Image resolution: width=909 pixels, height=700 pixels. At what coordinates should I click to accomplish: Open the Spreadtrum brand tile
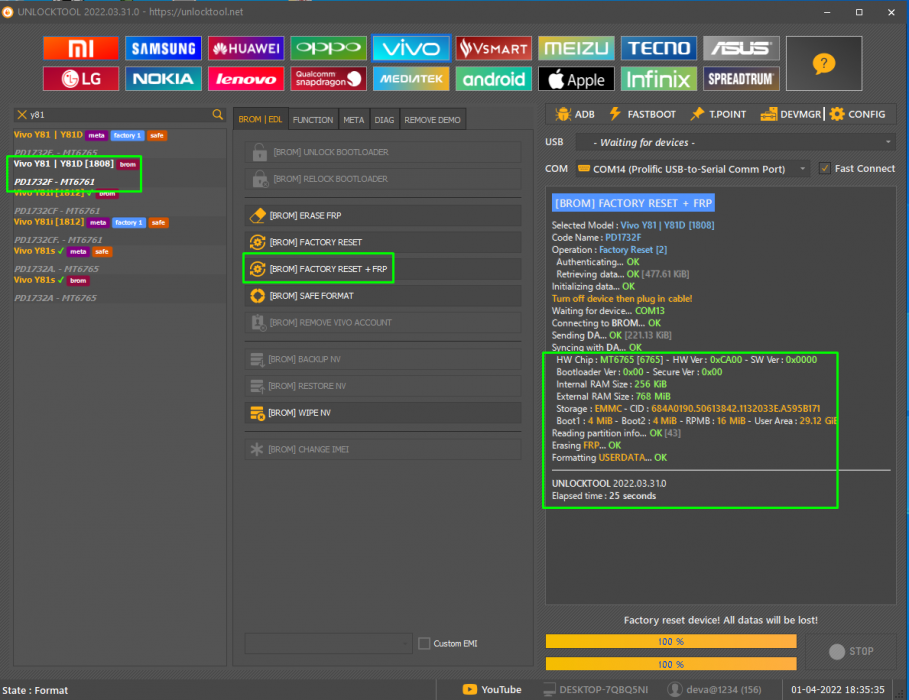coord(741,79)
